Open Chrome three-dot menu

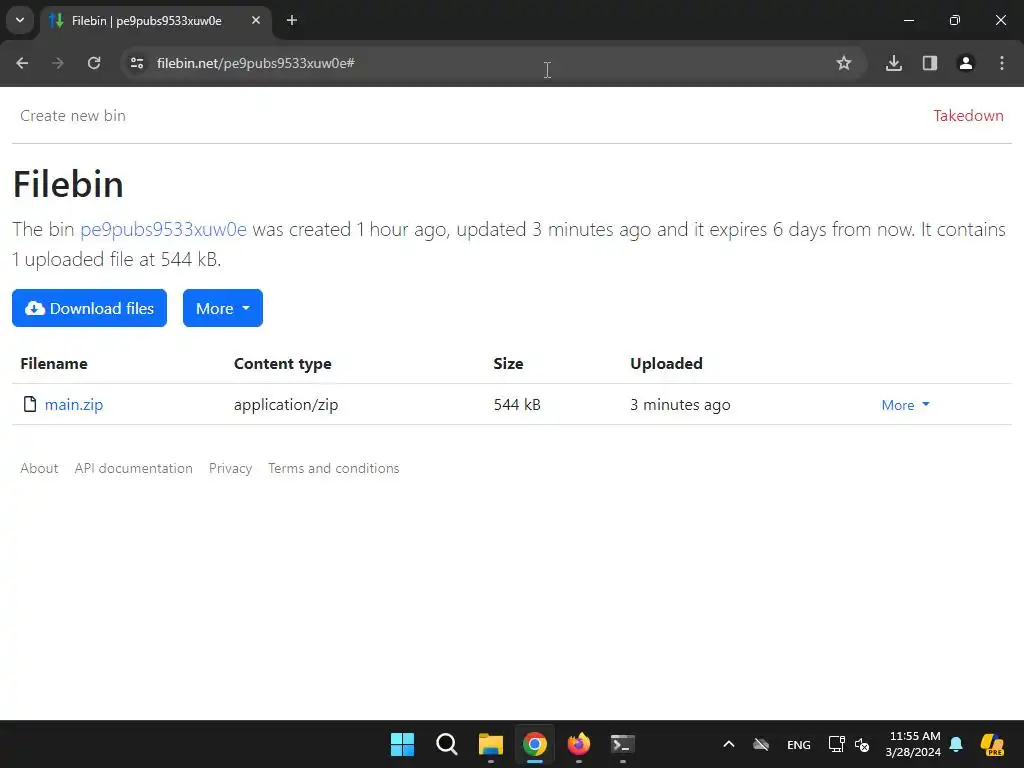1002,63
